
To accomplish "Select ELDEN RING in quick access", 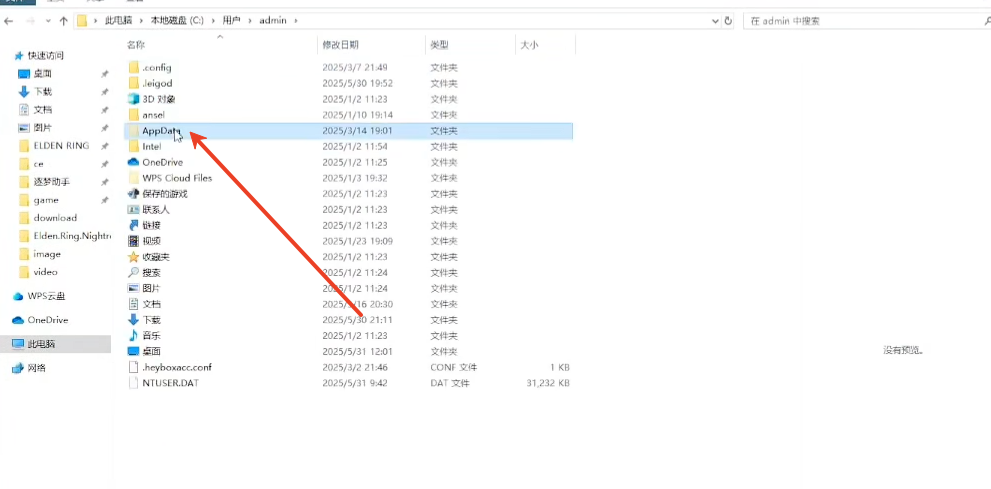I will [x=61, y=146].
